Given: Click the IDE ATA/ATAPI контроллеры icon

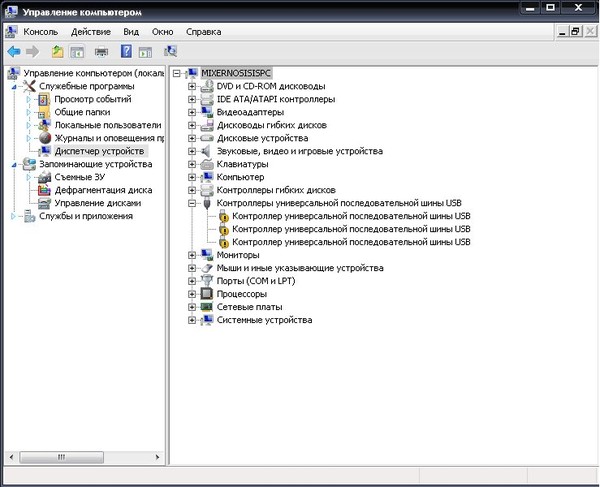Looking at the screenshot, I should pyautogui.click(x=207, y=99).
